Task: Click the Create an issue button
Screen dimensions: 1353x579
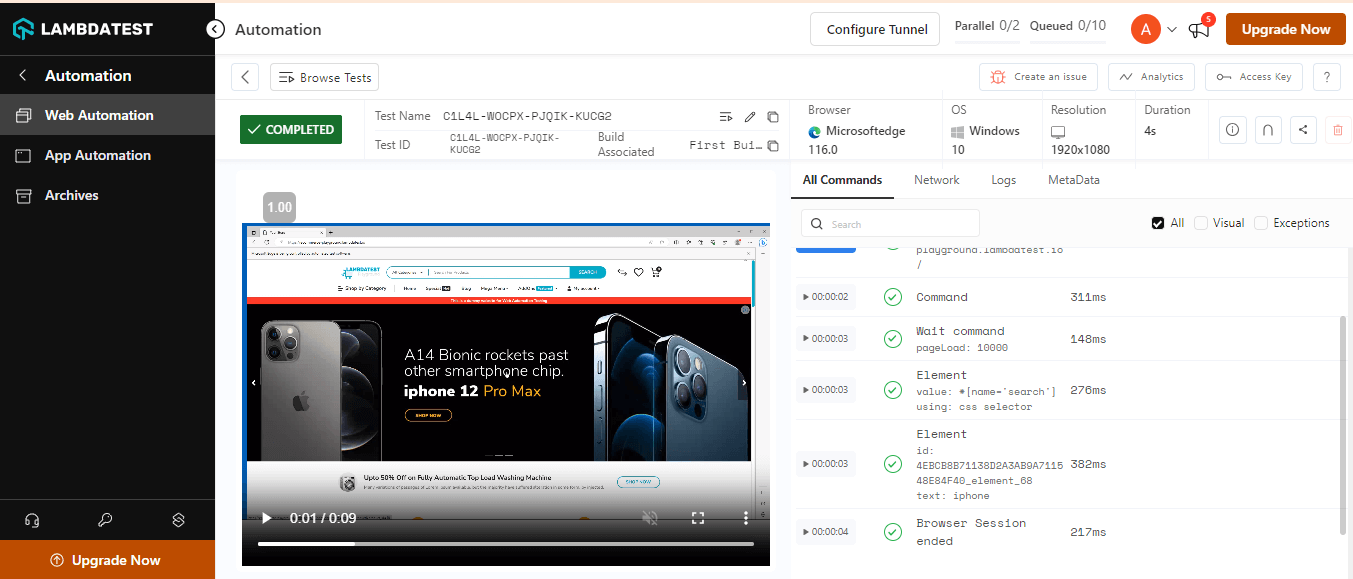Action: (1038, 77)
